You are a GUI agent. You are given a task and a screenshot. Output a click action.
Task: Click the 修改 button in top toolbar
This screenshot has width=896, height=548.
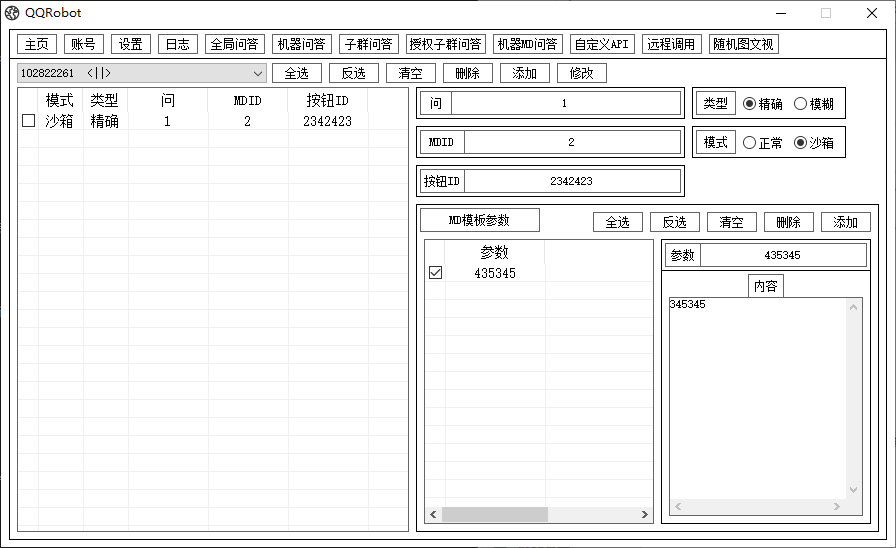[x=581, y=73]
